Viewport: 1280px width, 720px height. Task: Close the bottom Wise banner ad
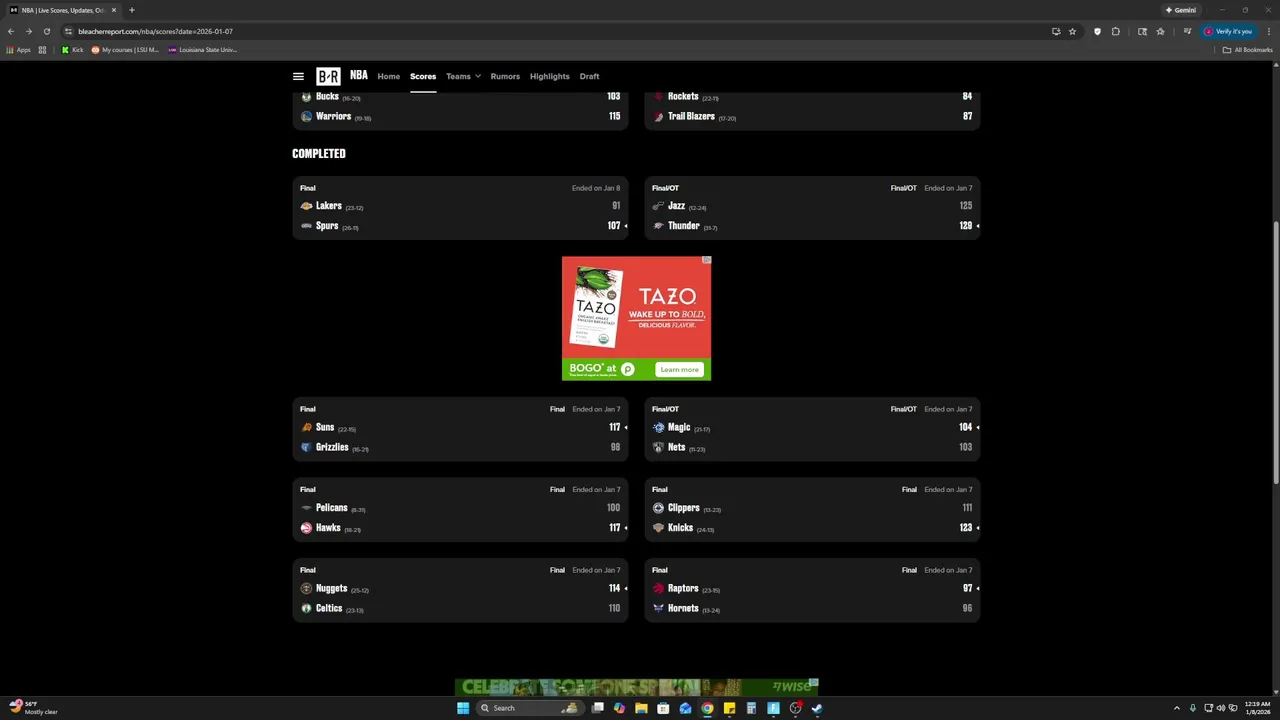tap(814, 682)
